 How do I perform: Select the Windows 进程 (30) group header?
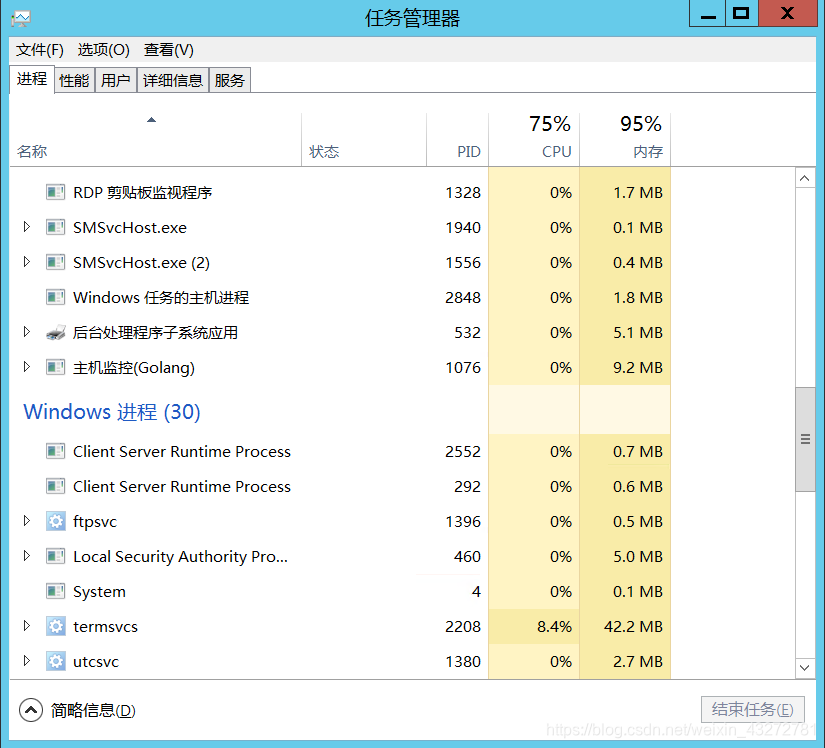112,412
